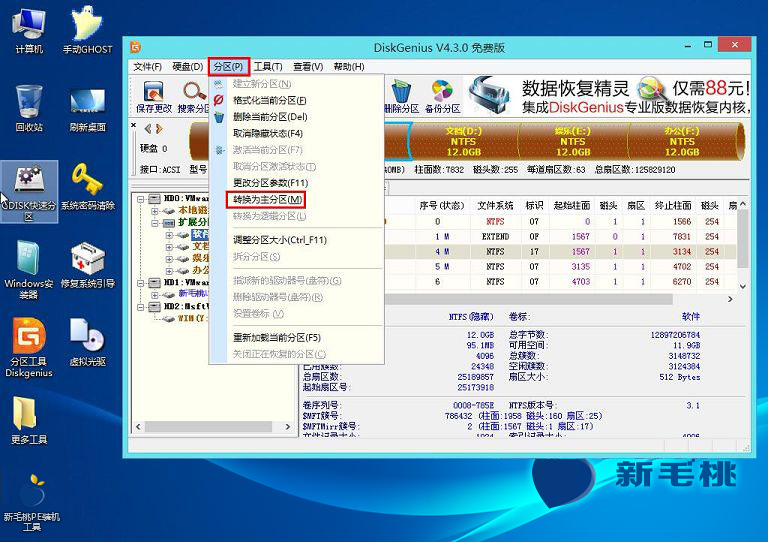Open the 系统密码清除 key icon

88,187
